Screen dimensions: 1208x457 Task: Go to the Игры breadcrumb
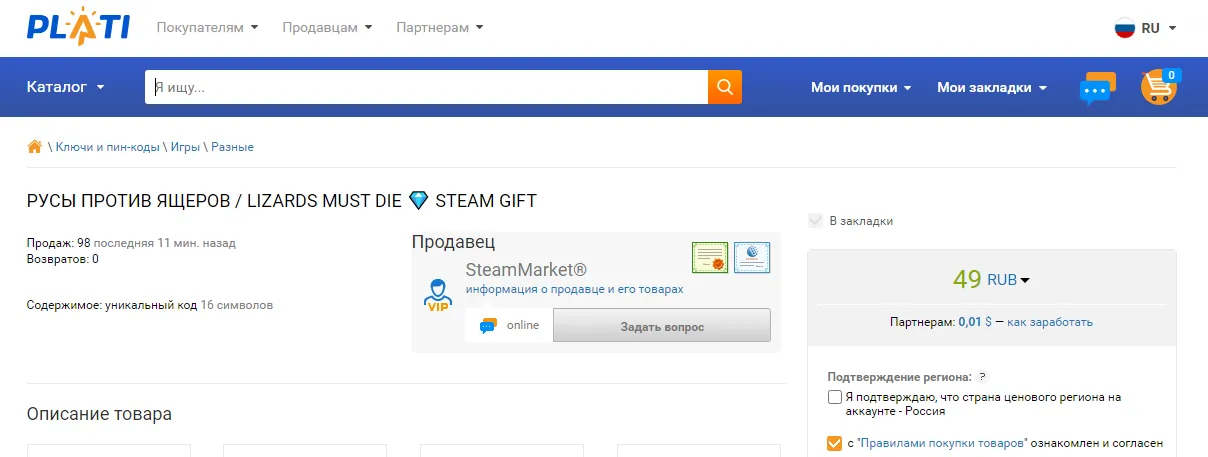click(185, 147)
